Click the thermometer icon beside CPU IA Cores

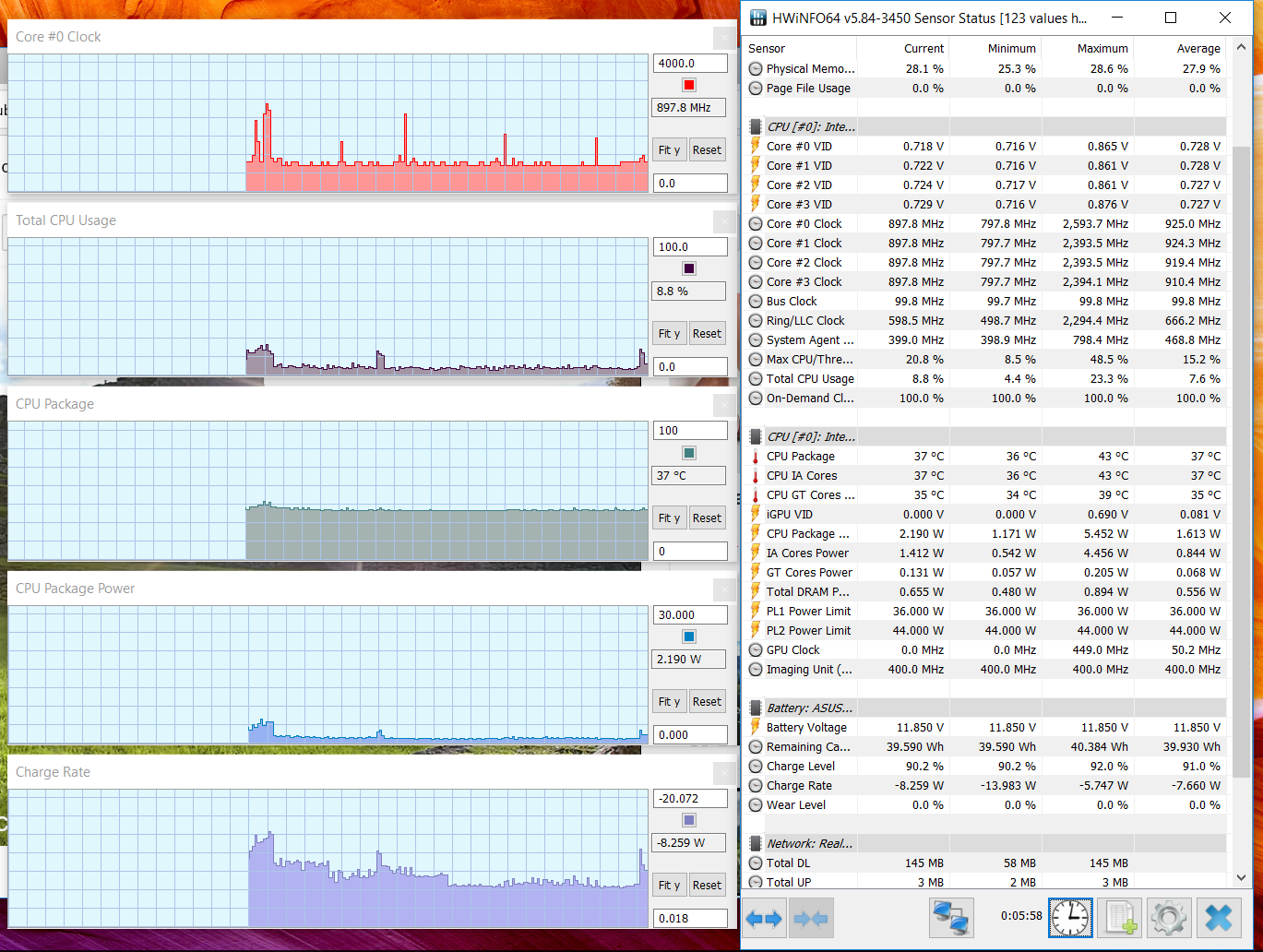[x=756, y=475]
